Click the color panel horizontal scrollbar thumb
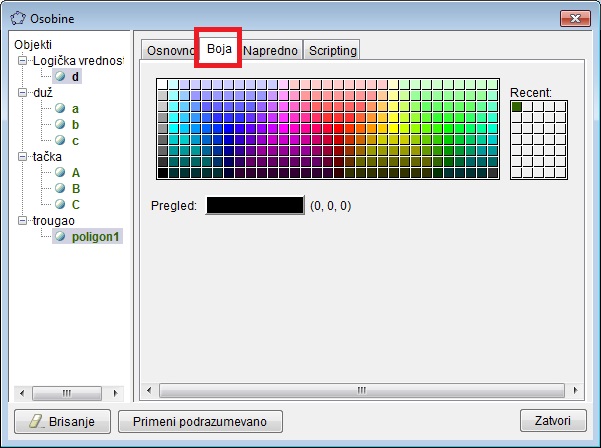This screenshot has height=448, width=601. (361, 390)
